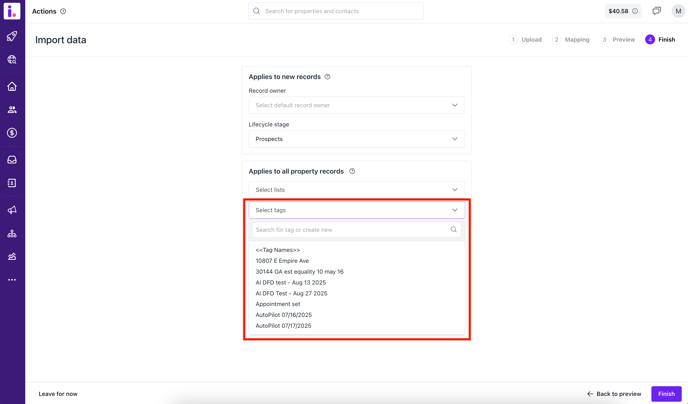Open the contacts people icon in sidebar
The image size is (688, 404).
coord(12,110)
